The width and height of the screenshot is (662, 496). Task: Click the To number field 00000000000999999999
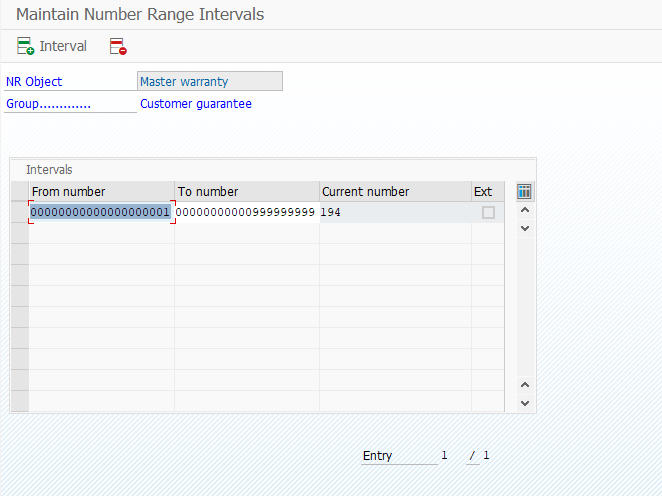tap(247, 212)
